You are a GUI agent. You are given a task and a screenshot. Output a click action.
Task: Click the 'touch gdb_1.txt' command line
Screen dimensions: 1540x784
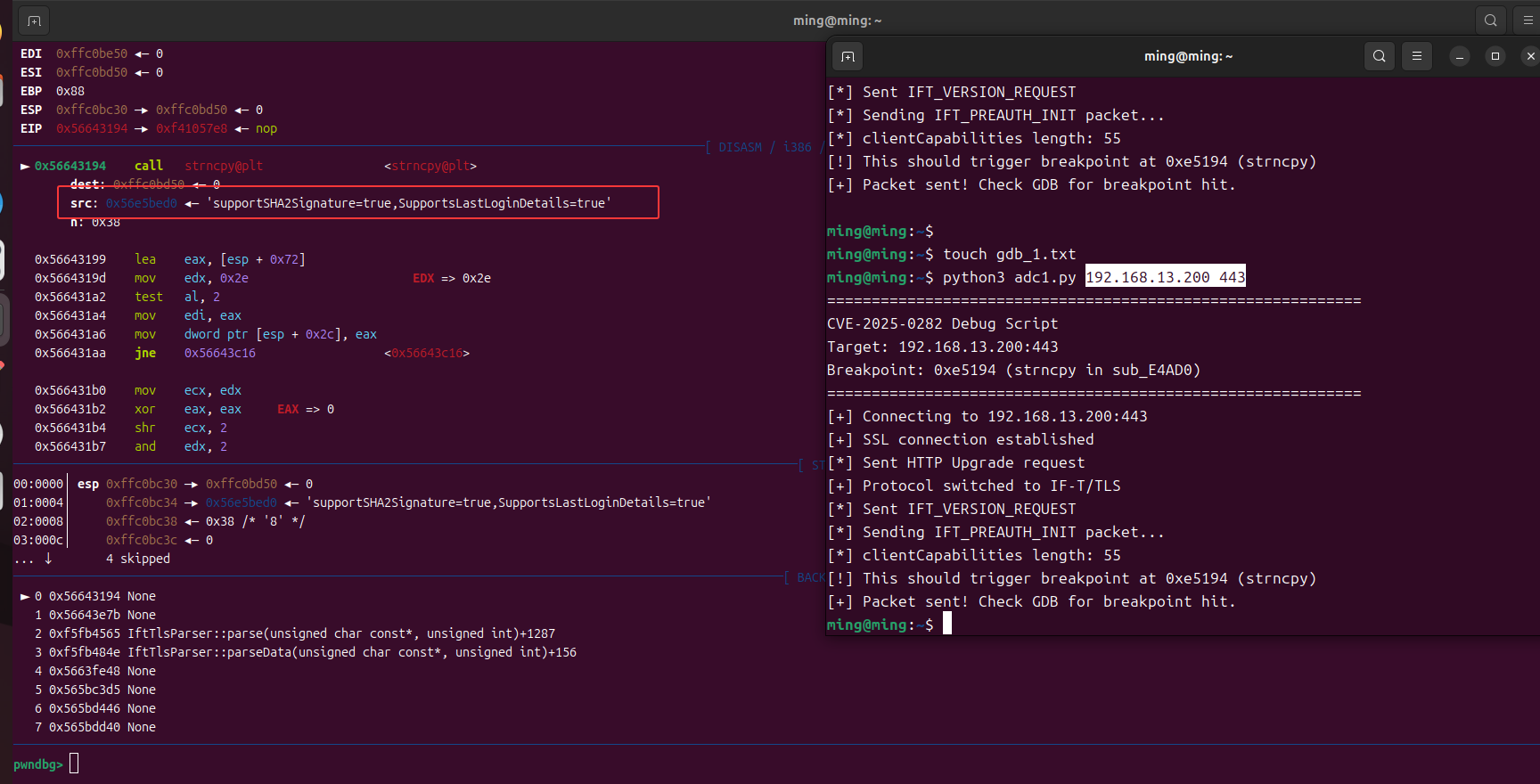[x=1009, y=254]
